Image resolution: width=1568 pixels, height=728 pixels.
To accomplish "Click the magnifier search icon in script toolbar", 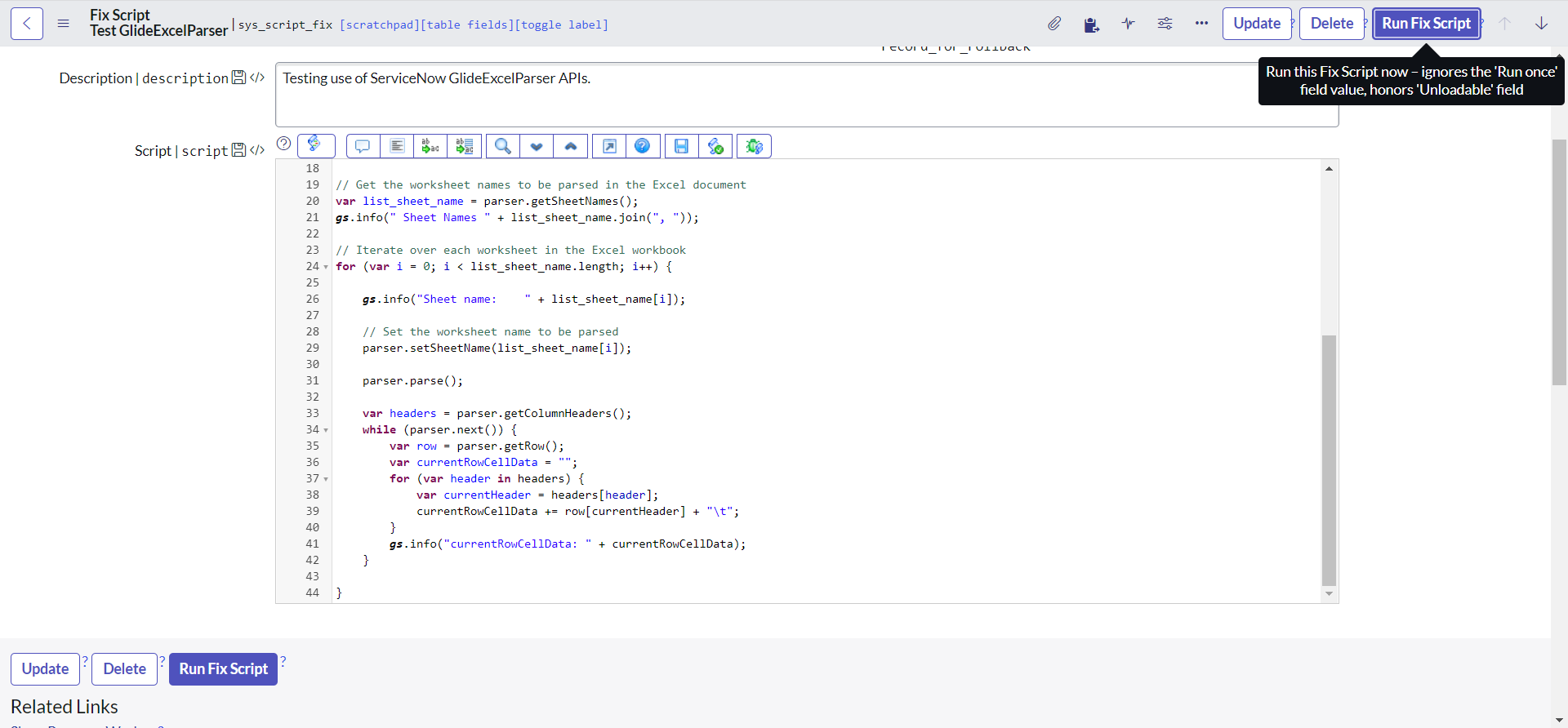I will 503,146.
